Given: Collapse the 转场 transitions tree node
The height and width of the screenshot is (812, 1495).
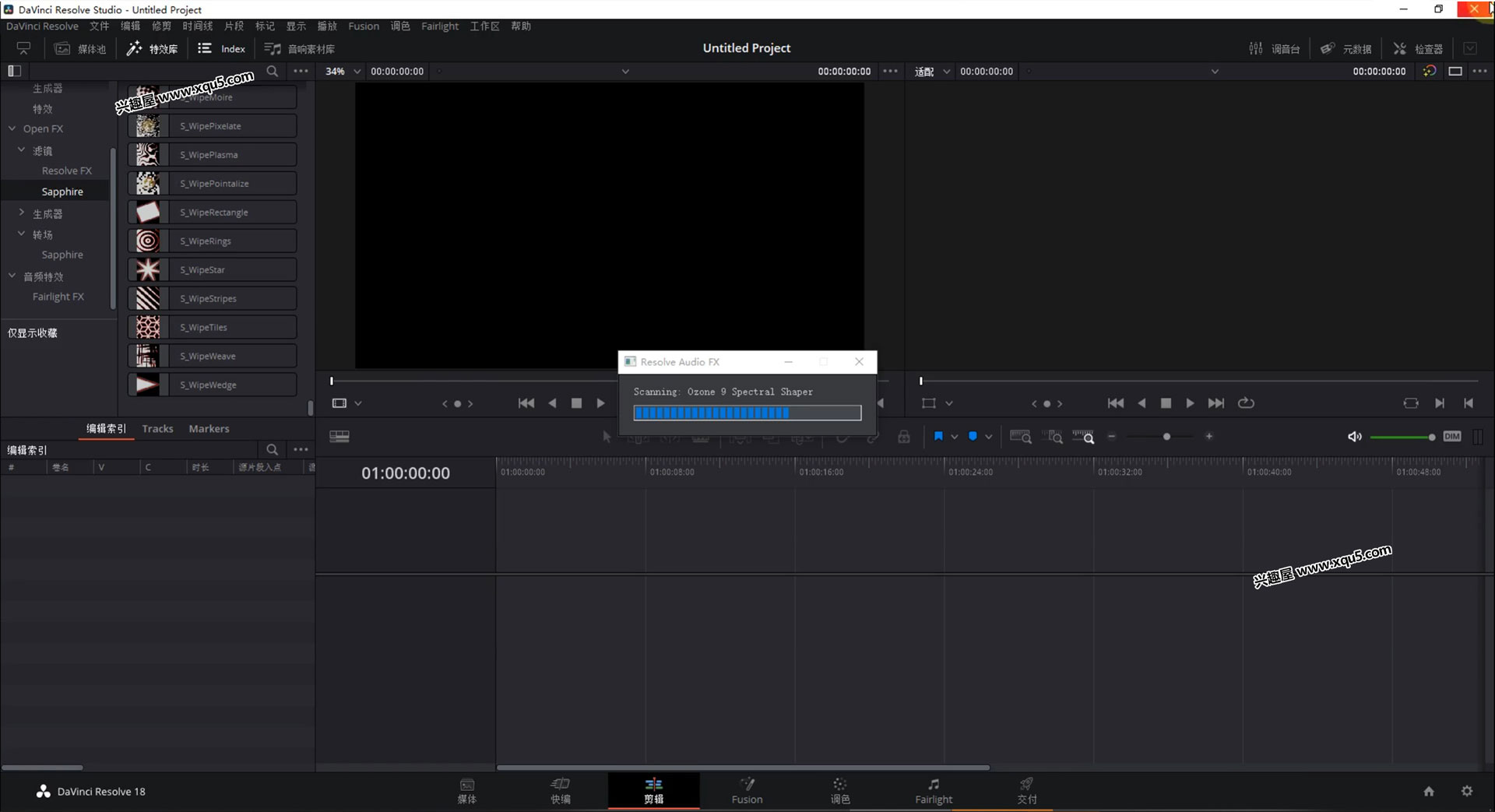Looking at the screenshot, I should 21,234.
